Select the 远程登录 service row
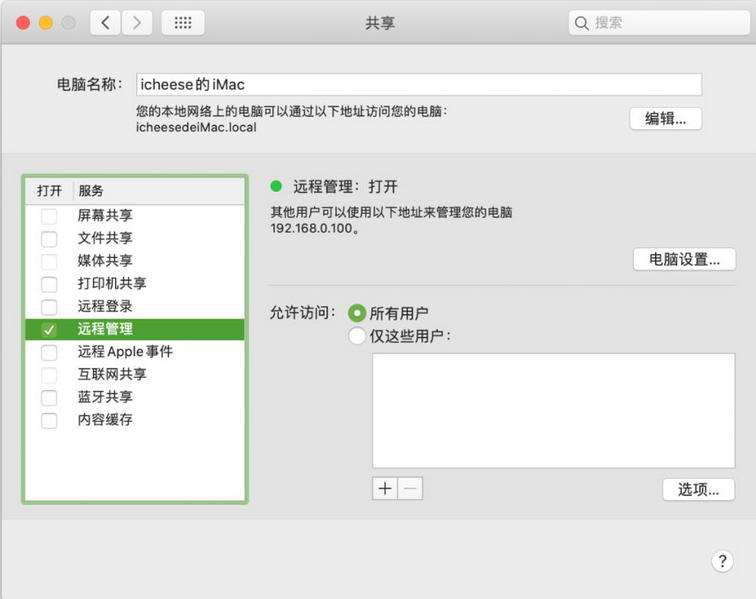 135,306
